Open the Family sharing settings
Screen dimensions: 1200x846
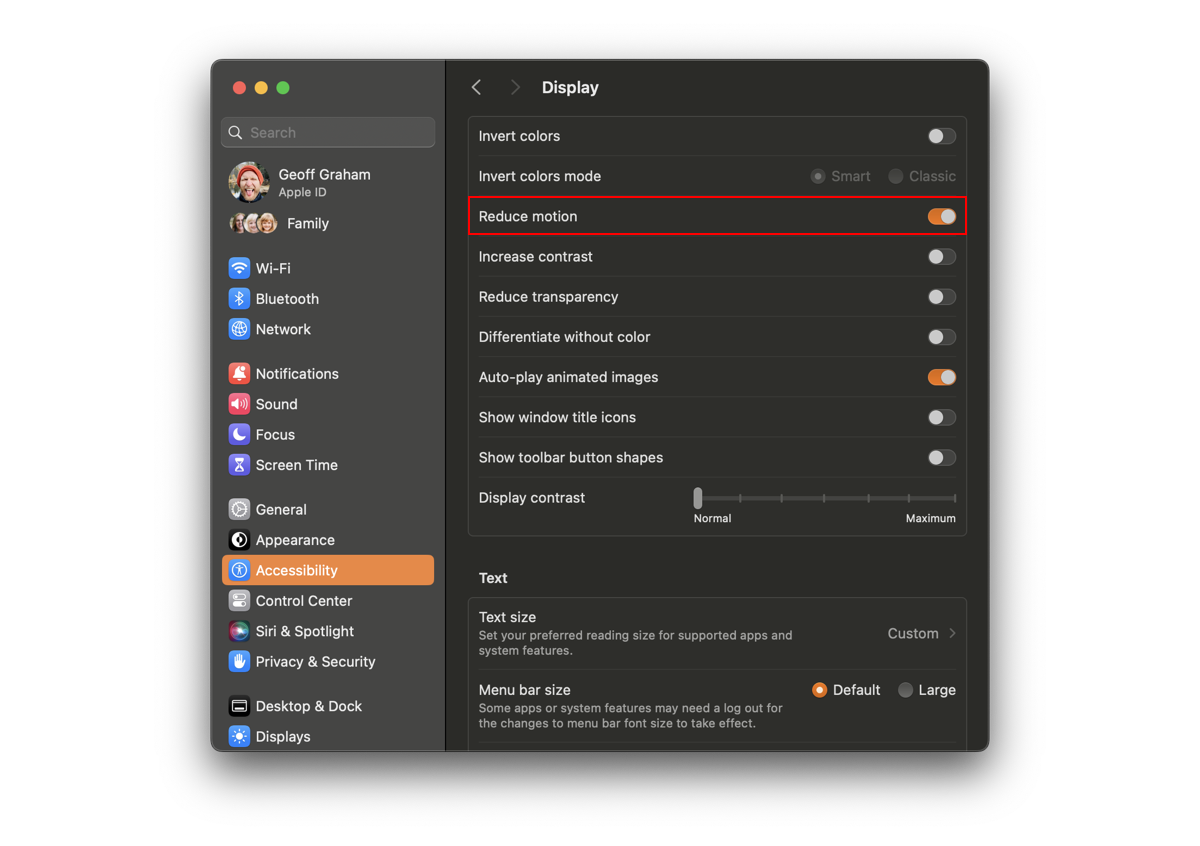click(x=307, y=223)
